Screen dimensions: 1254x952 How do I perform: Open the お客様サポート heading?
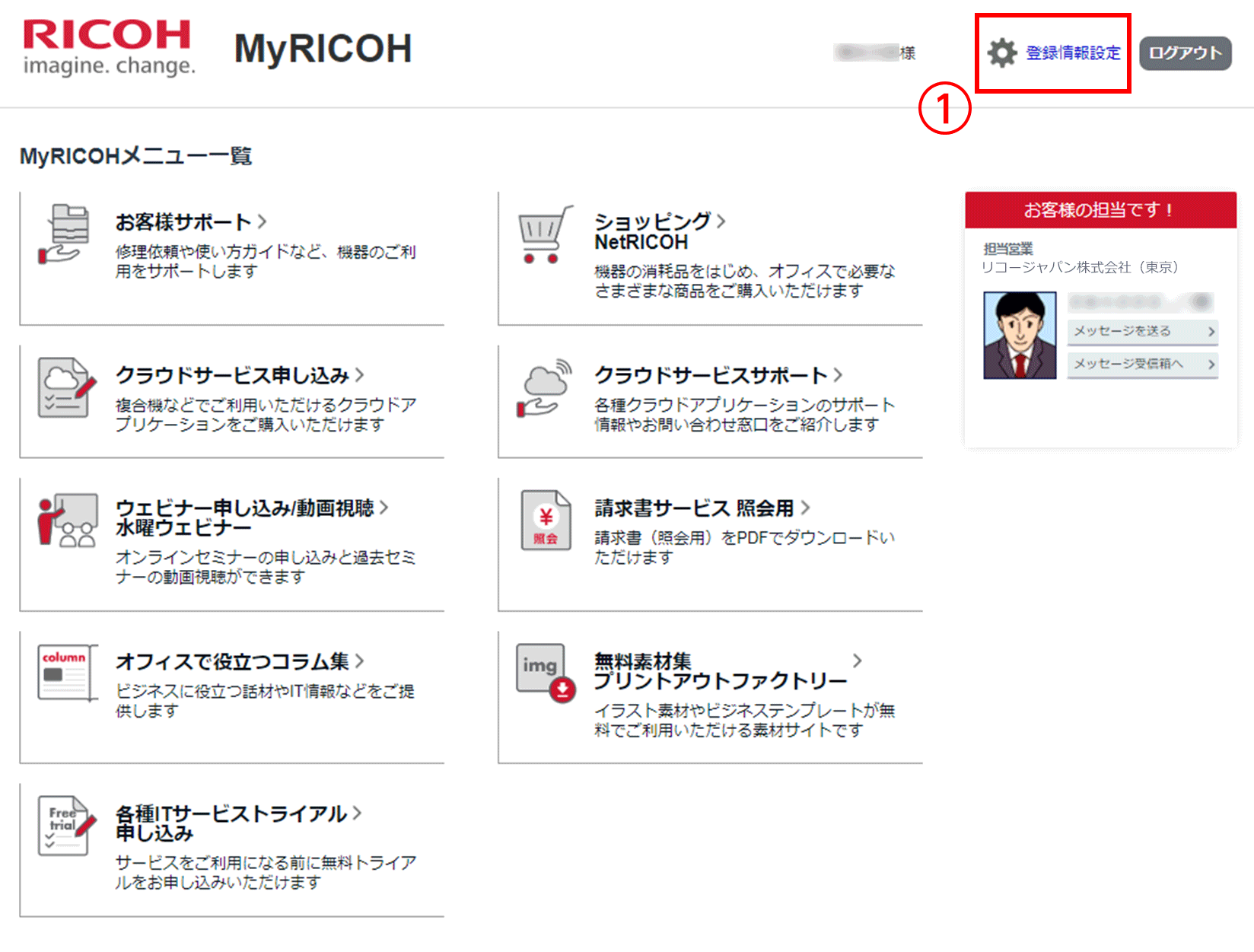point(183,222)
